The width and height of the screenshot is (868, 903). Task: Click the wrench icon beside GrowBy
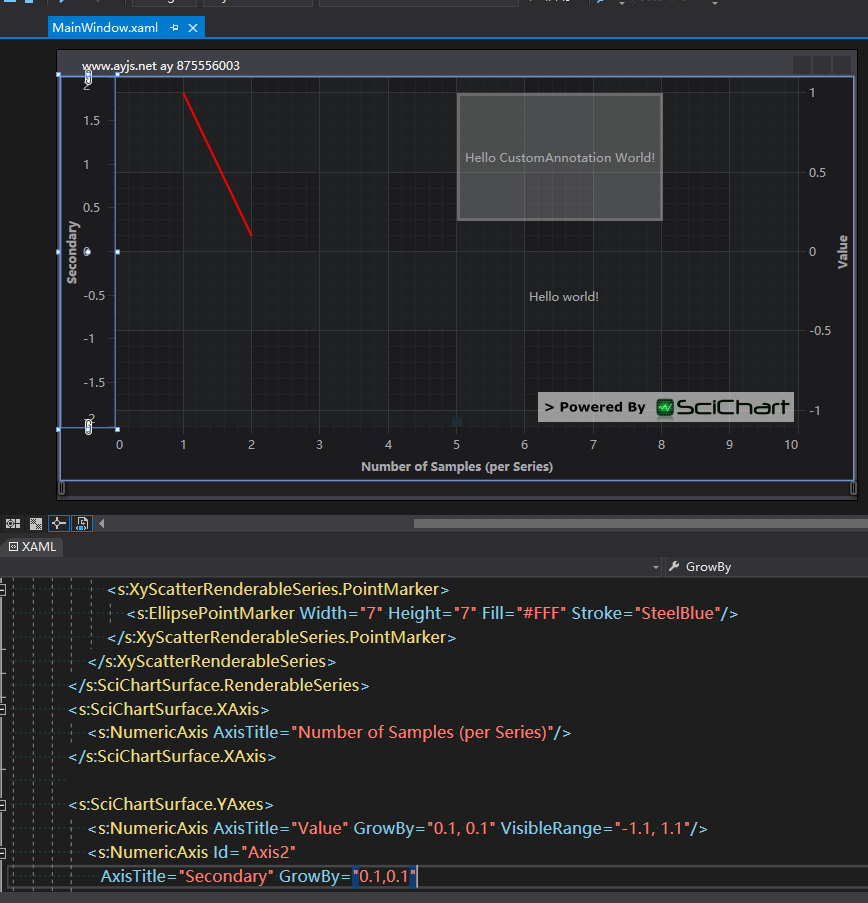[x=674, y=567]
